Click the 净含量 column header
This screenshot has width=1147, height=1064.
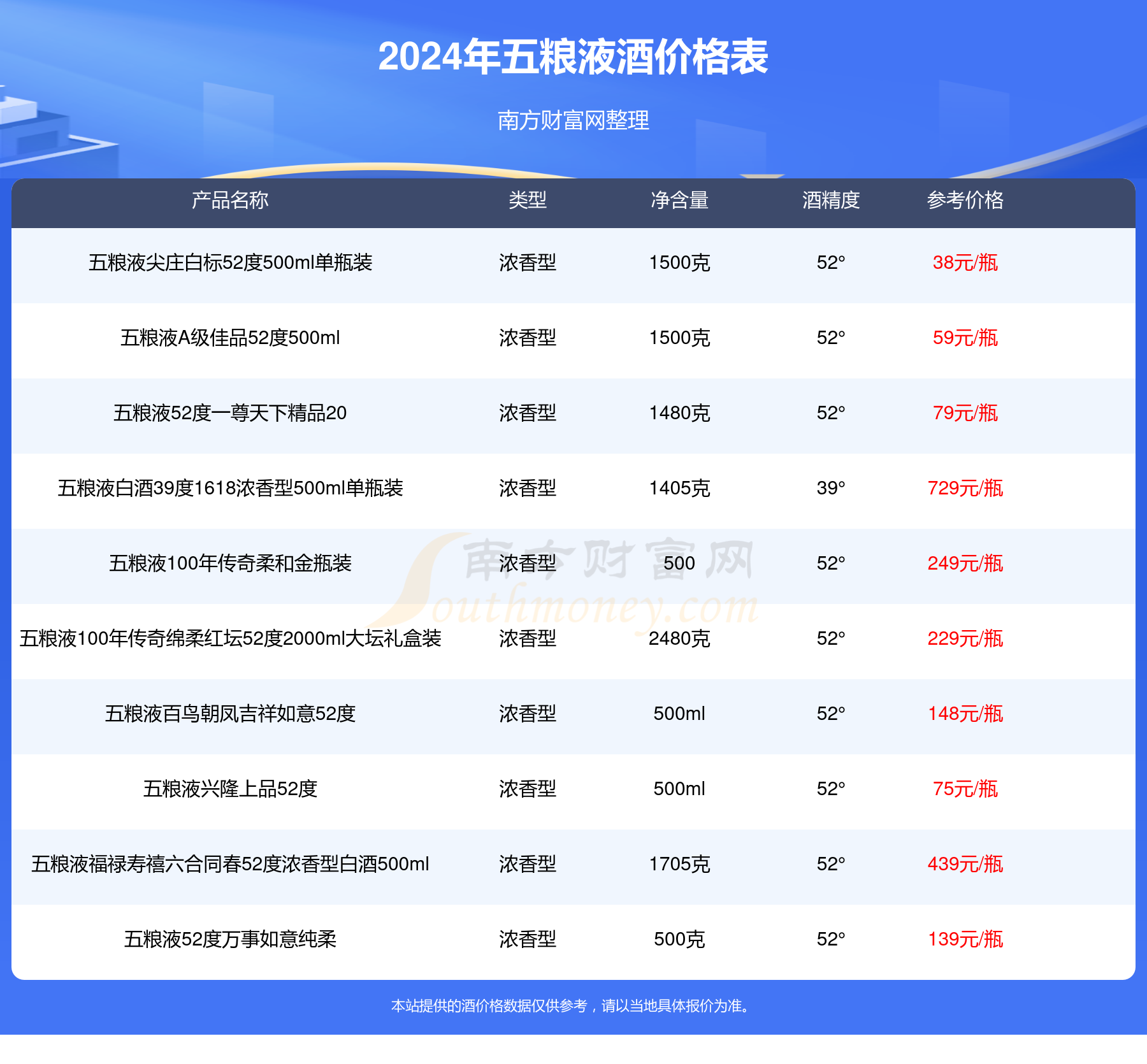[679, 200]
